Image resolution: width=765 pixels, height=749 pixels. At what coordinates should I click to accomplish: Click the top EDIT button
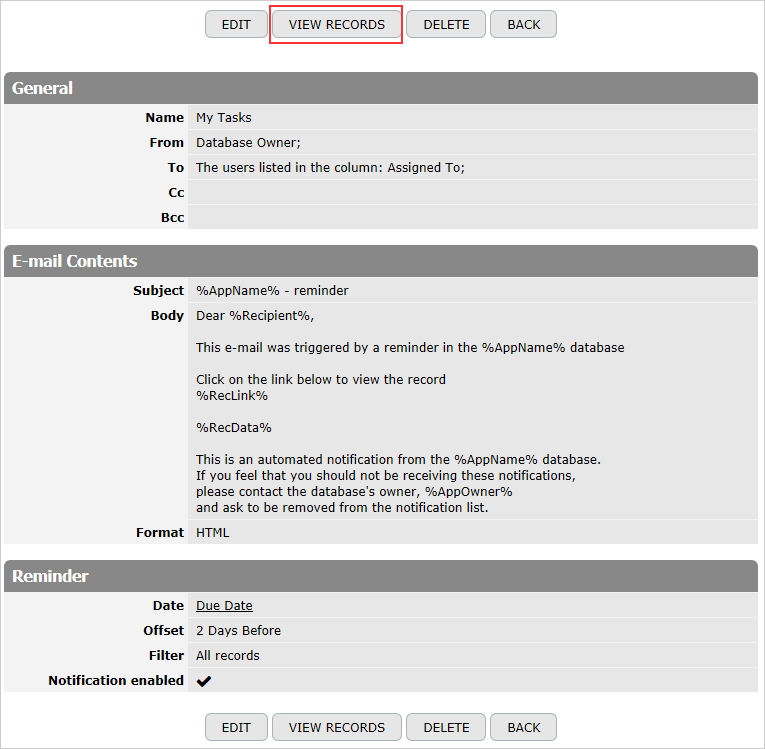pyautogui.click(x=236, y=24)
